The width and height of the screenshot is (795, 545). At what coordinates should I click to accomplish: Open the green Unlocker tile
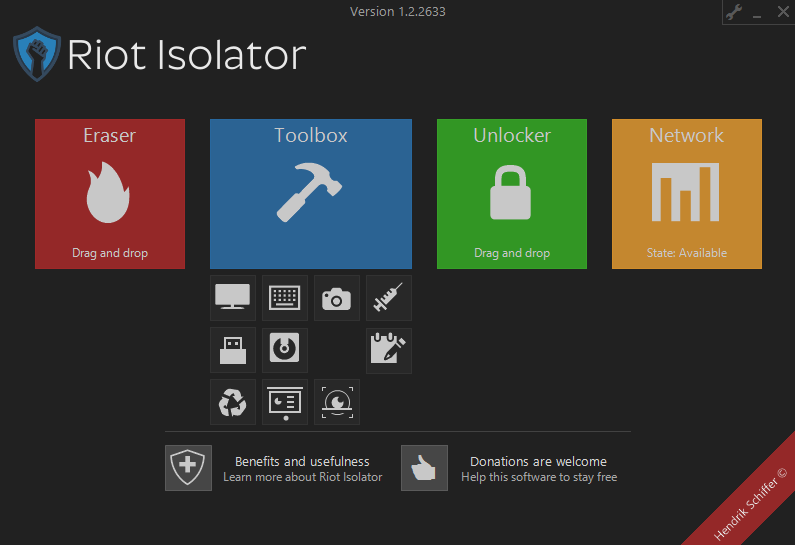tap(512, 194)
